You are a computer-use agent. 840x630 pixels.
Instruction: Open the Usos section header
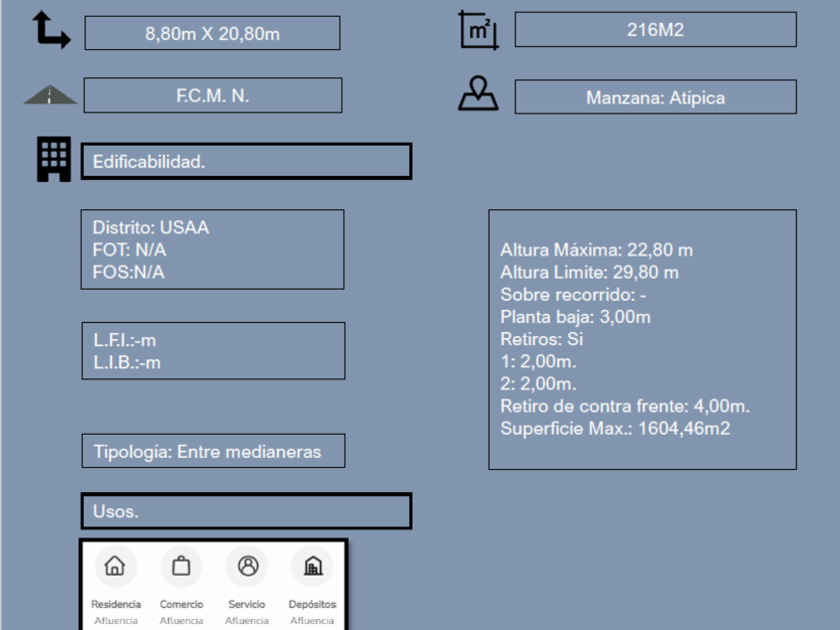coord(246,511)
